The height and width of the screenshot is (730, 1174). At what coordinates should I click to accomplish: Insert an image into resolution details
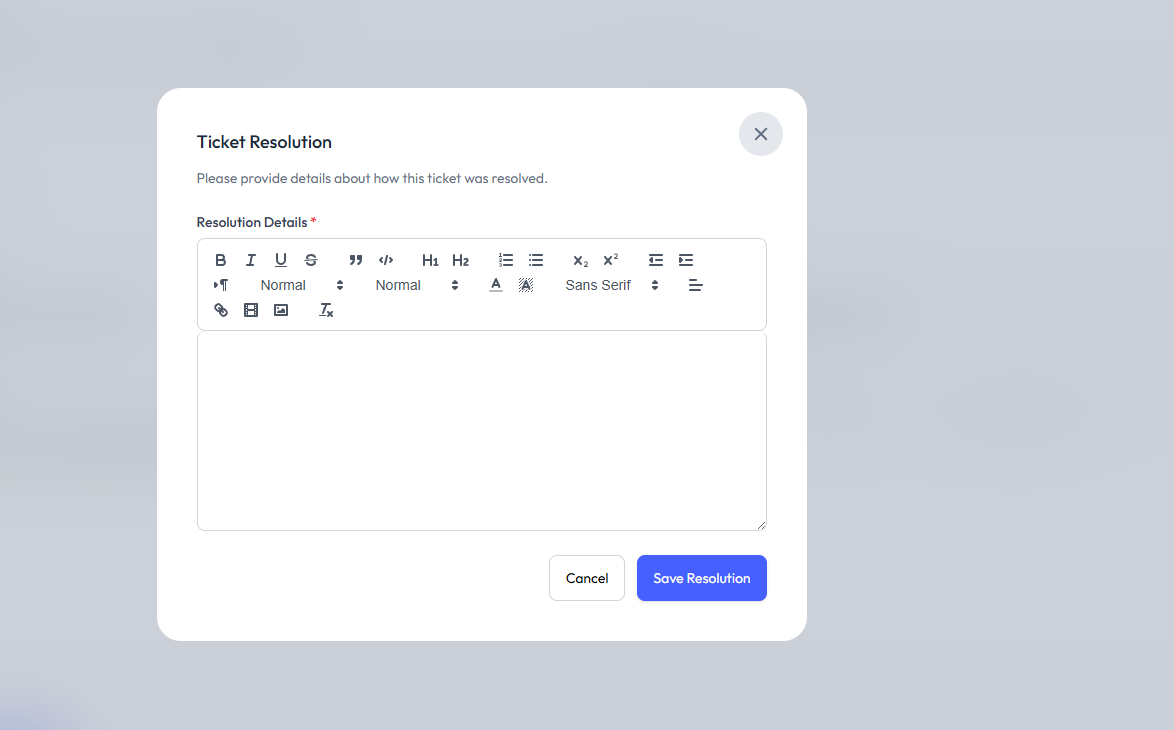click(281, 310)
